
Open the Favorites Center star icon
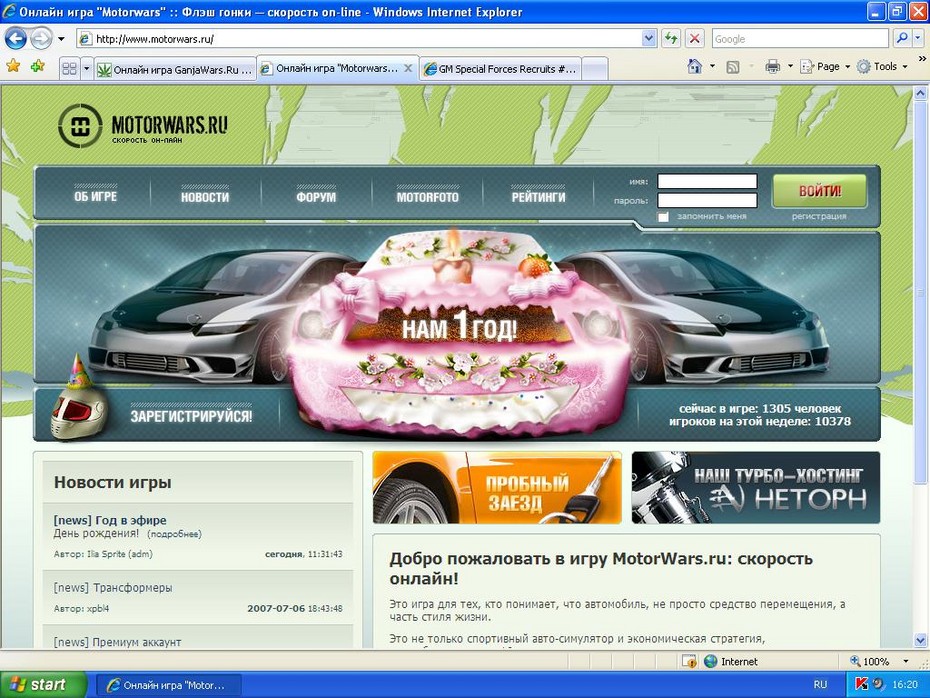click(13, 66)
